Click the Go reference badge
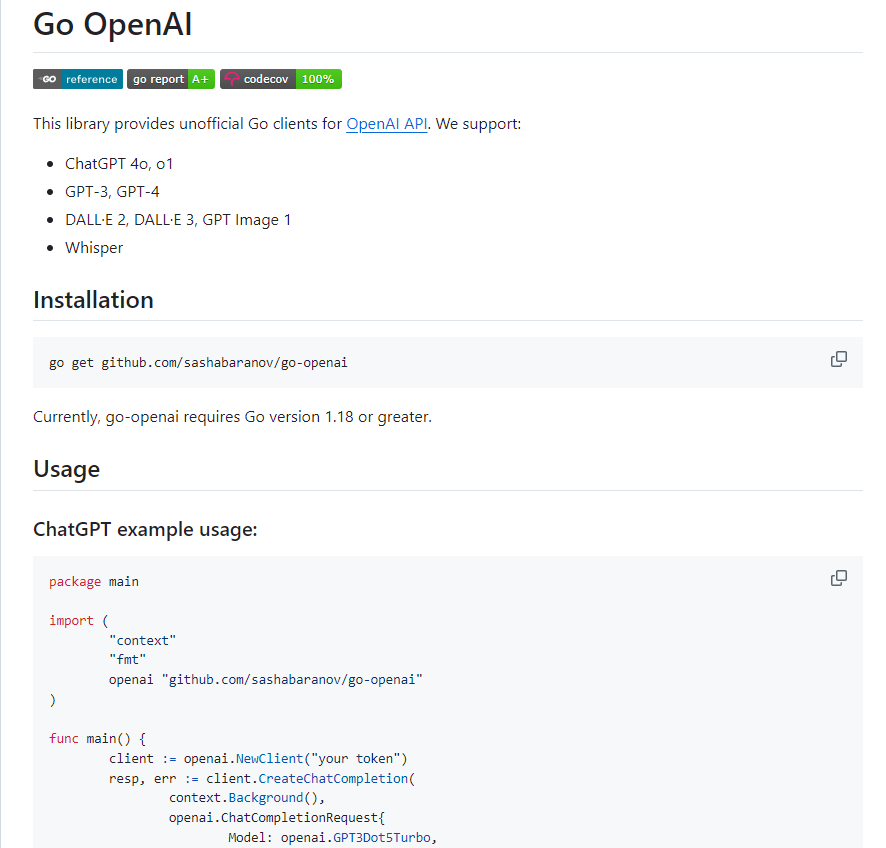Screen dimensions: 886x848 click(x=78, y=79)
